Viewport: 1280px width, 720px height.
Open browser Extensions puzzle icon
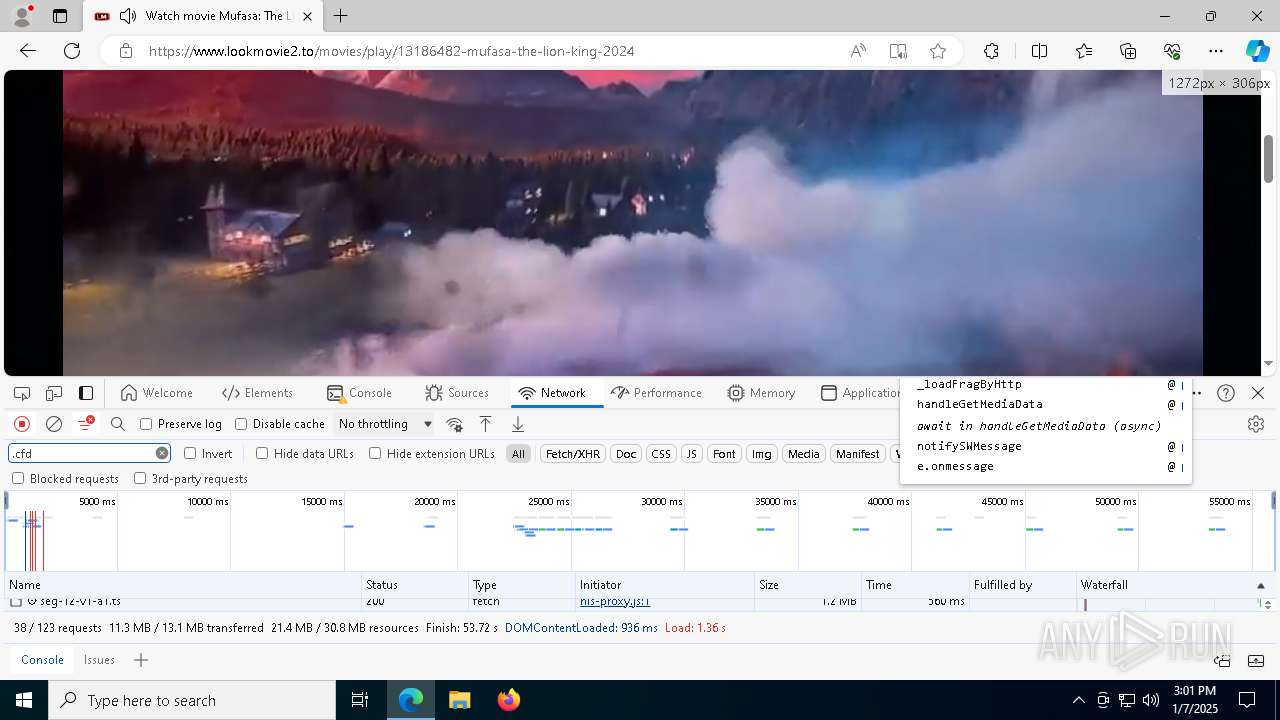[991, 51]
